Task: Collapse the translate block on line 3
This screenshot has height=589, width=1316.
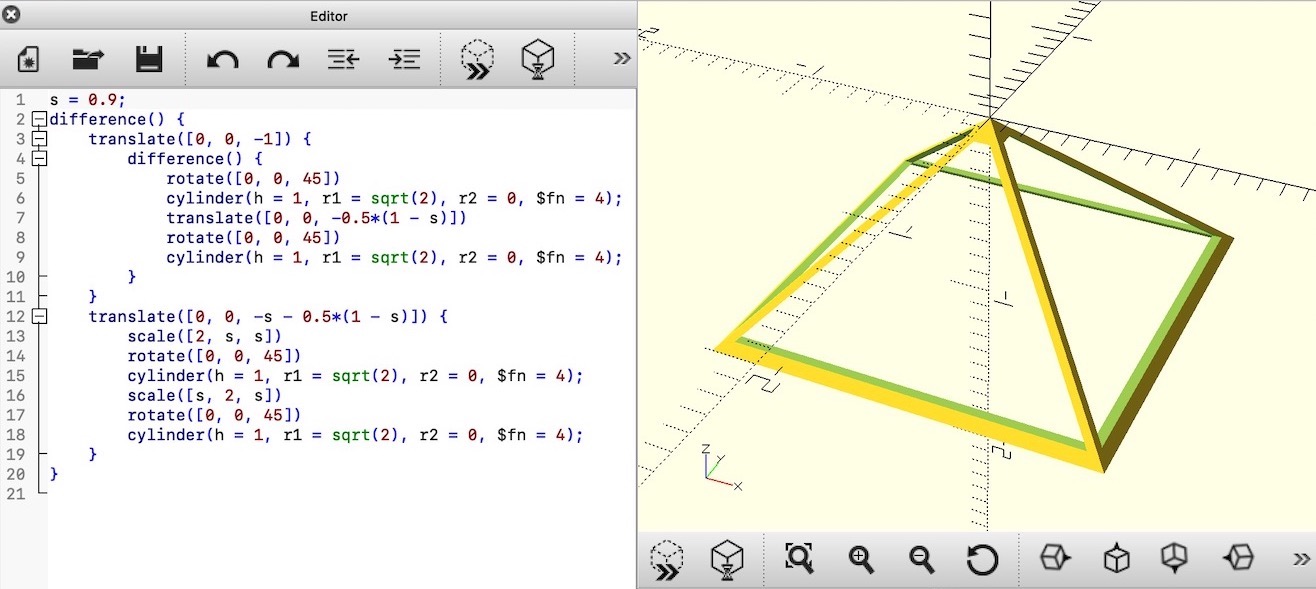Action: click(x=39, y=139)
